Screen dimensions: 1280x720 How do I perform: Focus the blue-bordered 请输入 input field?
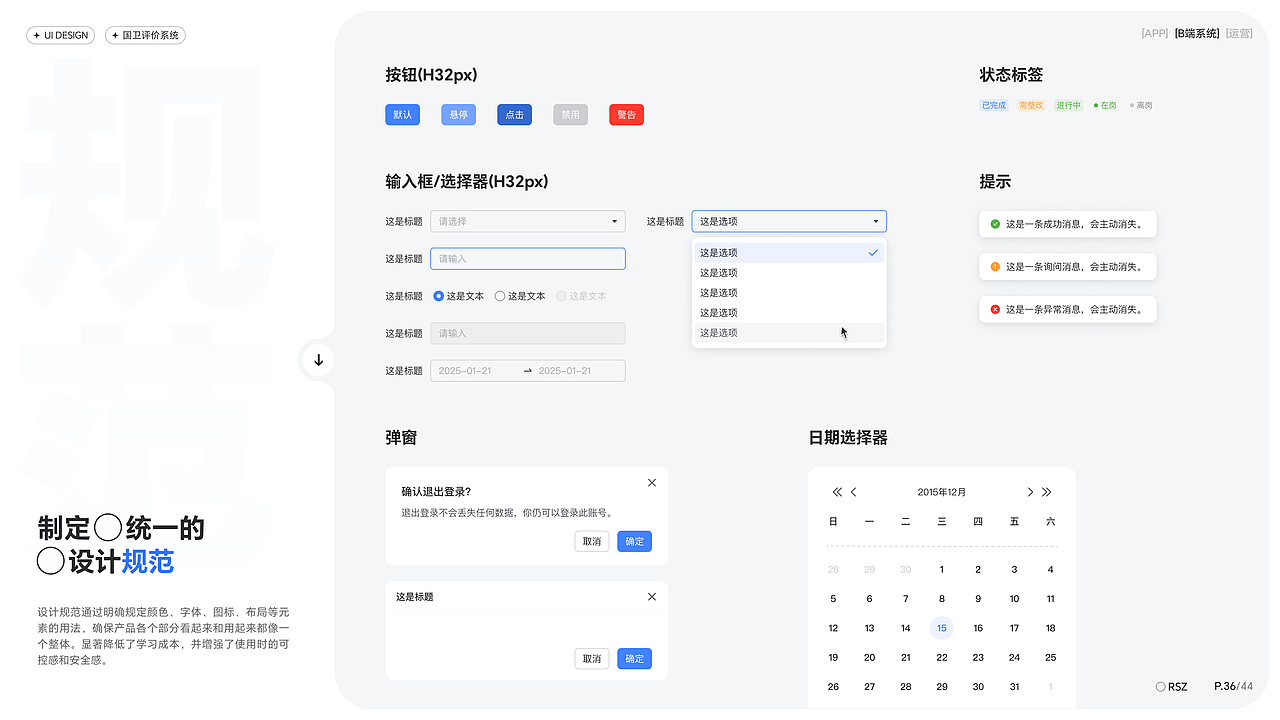pos(528,259)
